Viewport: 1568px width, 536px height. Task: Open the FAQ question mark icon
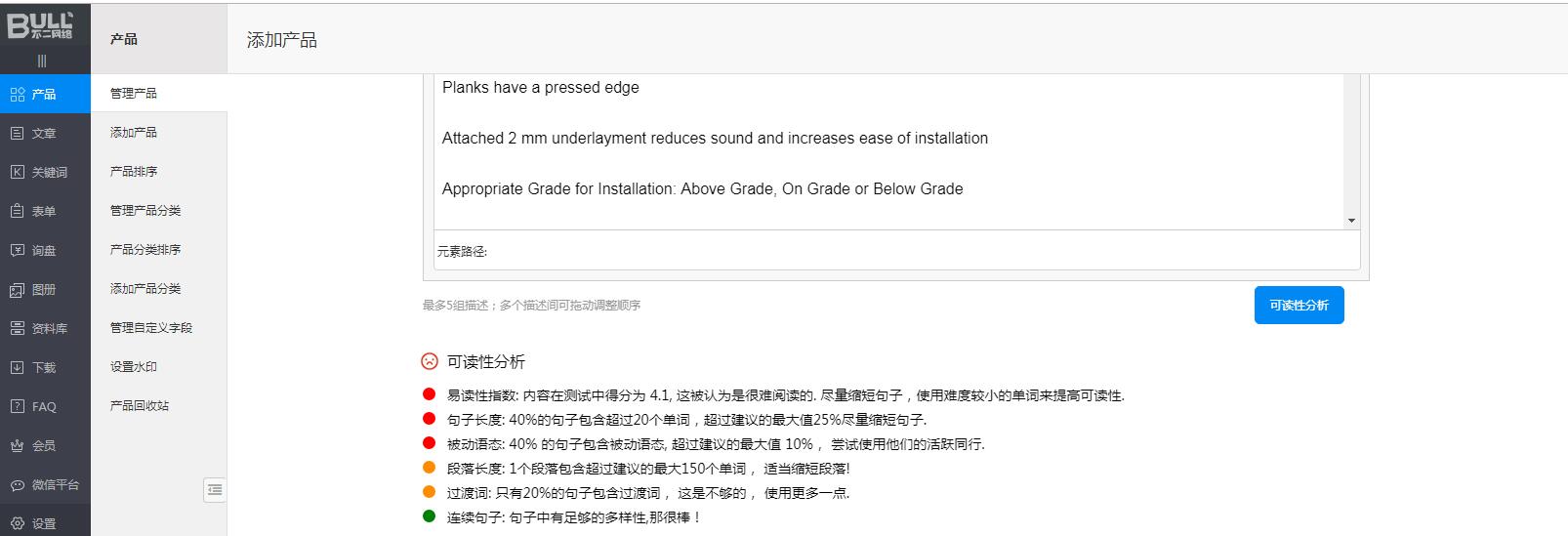tap(18, 407)
